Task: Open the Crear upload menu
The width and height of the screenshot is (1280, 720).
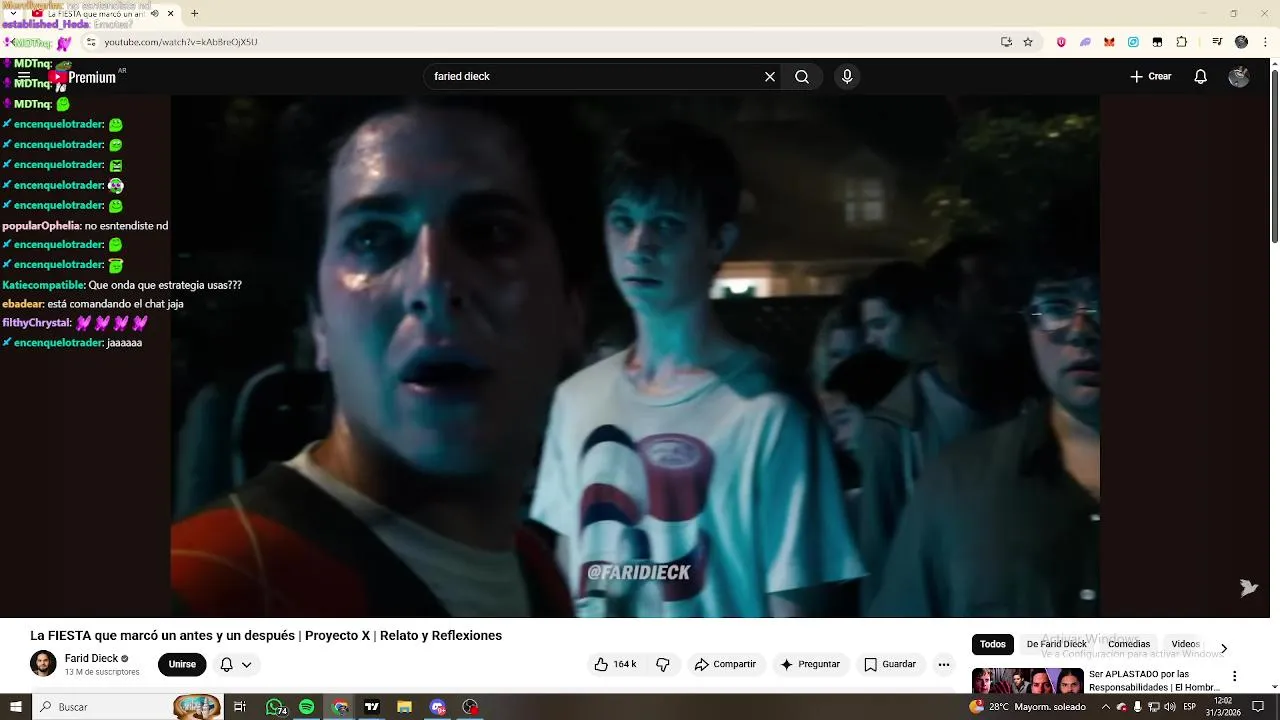Action: (1150, 76)
